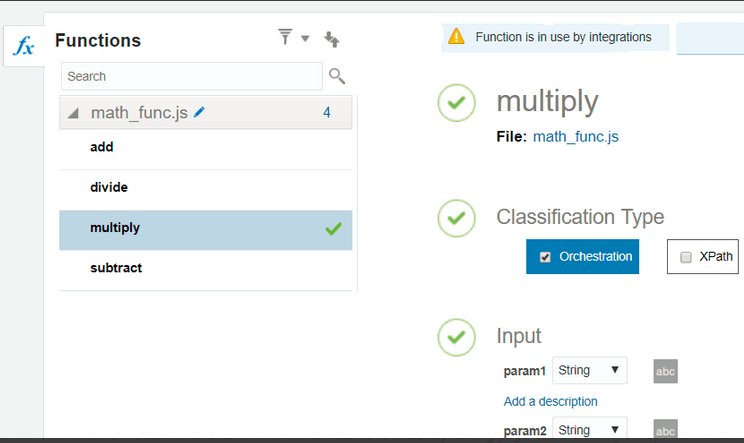Select the subtract function
The height and width of the screenshot is (443, 744).
coord(205,268)
